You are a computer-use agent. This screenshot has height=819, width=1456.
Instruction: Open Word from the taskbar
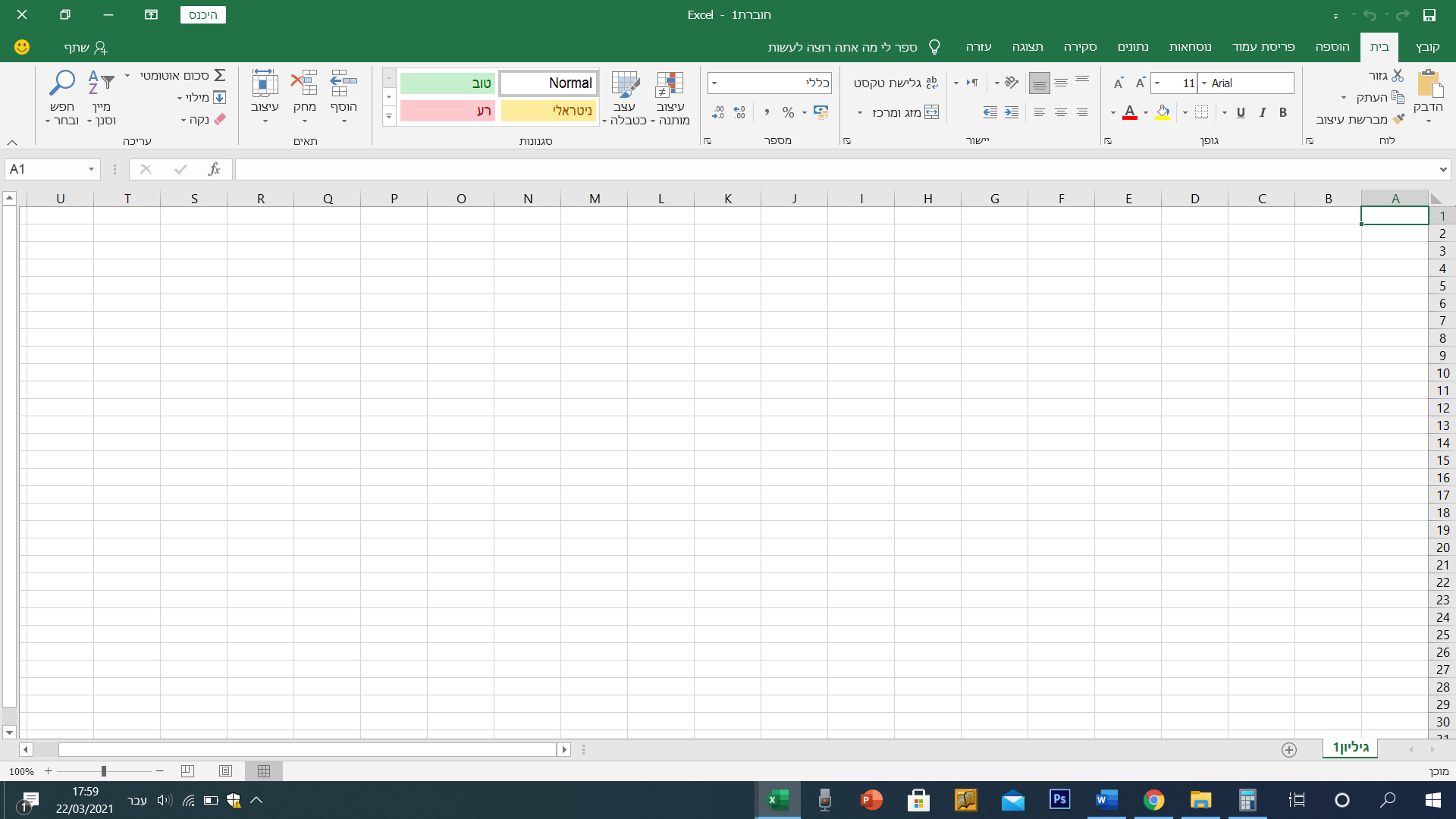1106,800
